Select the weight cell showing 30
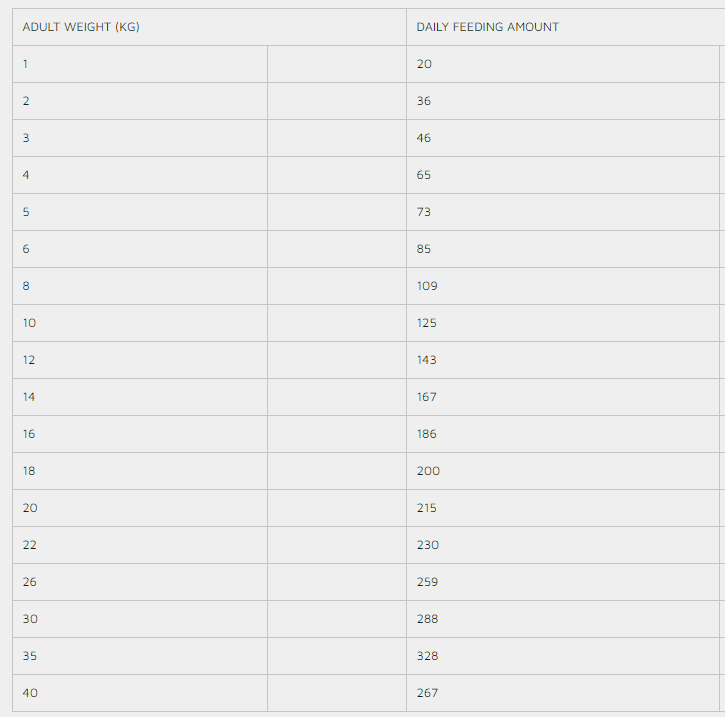 (30, 619)
